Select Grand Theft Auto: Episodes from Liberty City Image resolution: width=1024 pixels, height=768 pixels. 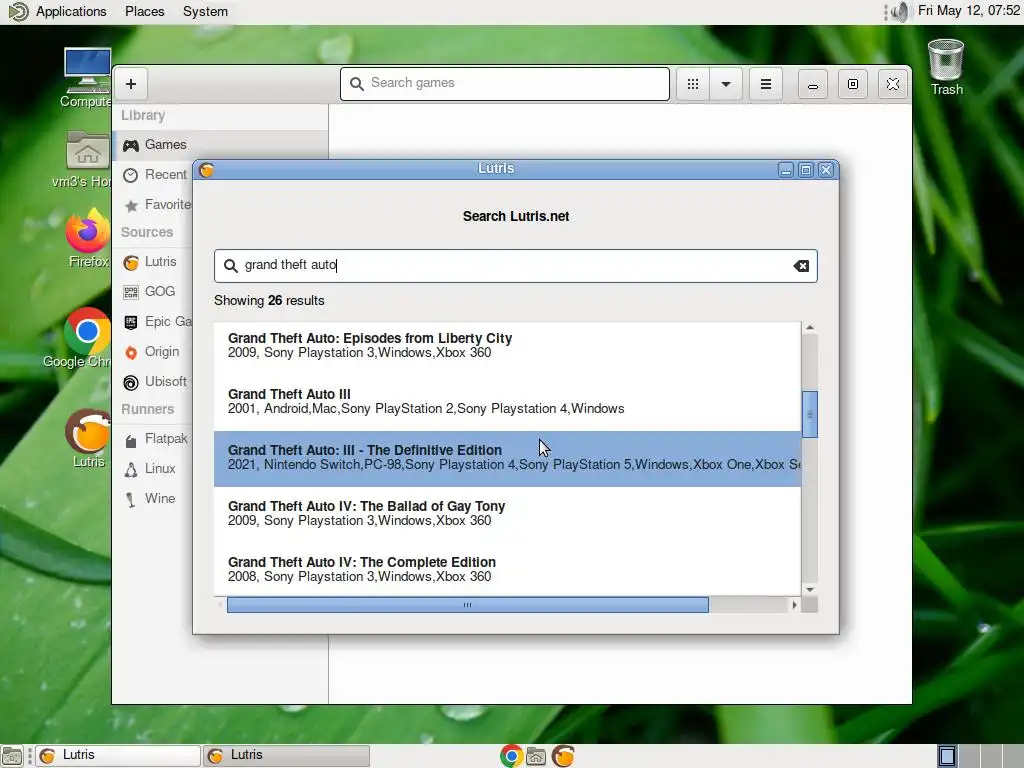(x=507, y=345)
